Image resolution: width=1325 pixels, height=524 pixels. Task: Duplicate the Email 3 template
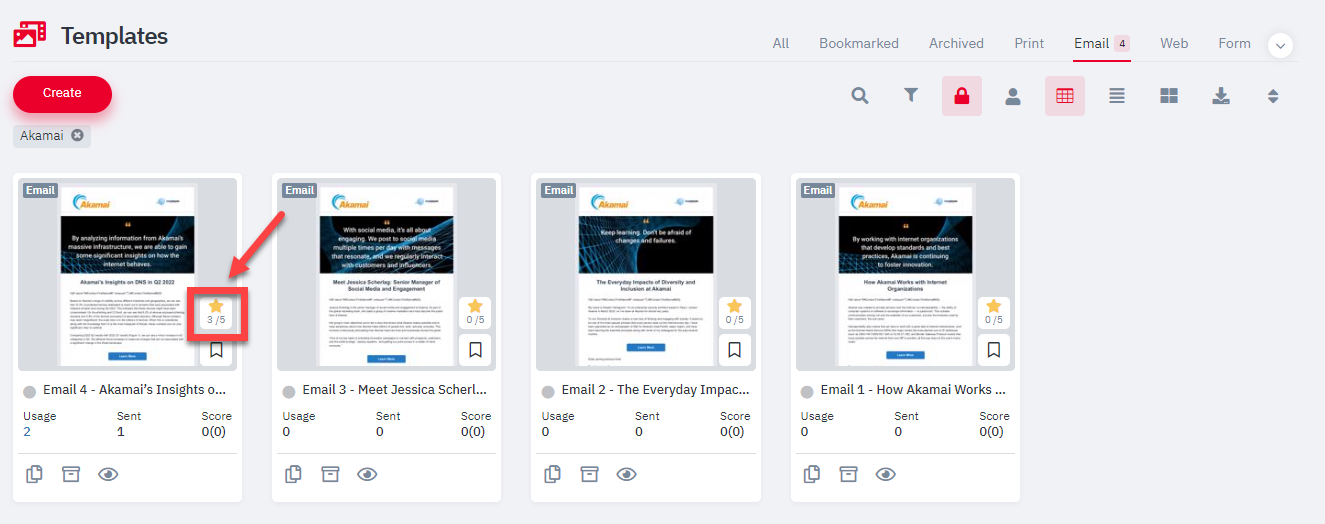point(293,474)
